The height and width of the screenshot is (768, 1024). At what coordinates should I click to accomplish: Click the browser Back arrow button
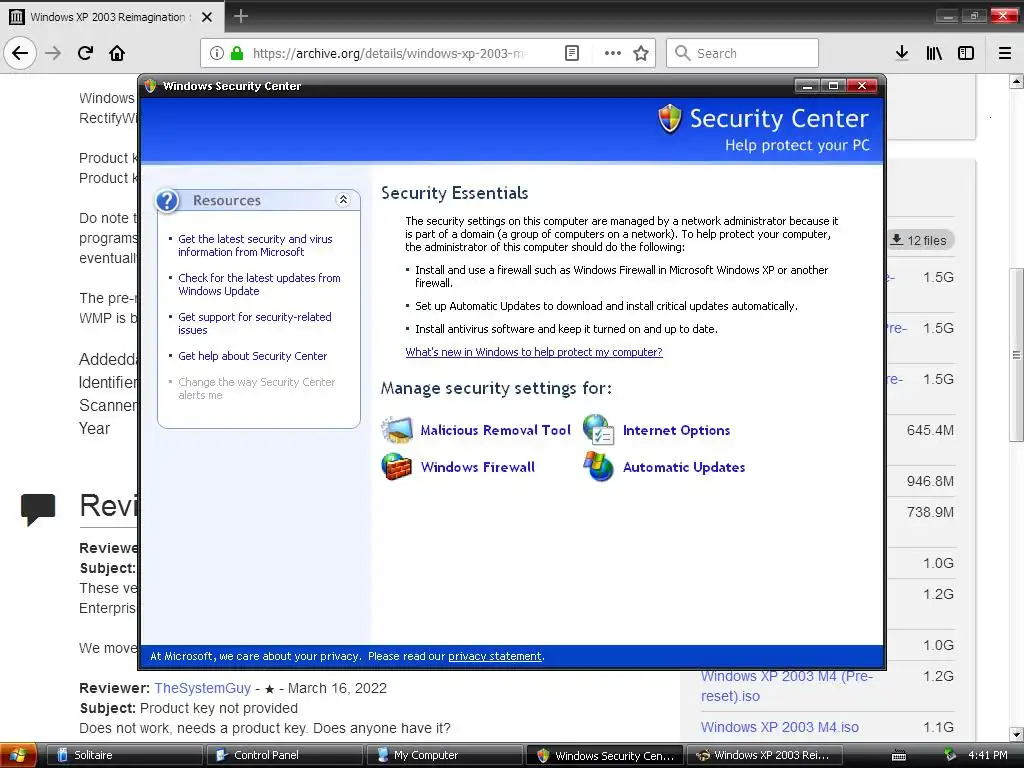[20, 53]
